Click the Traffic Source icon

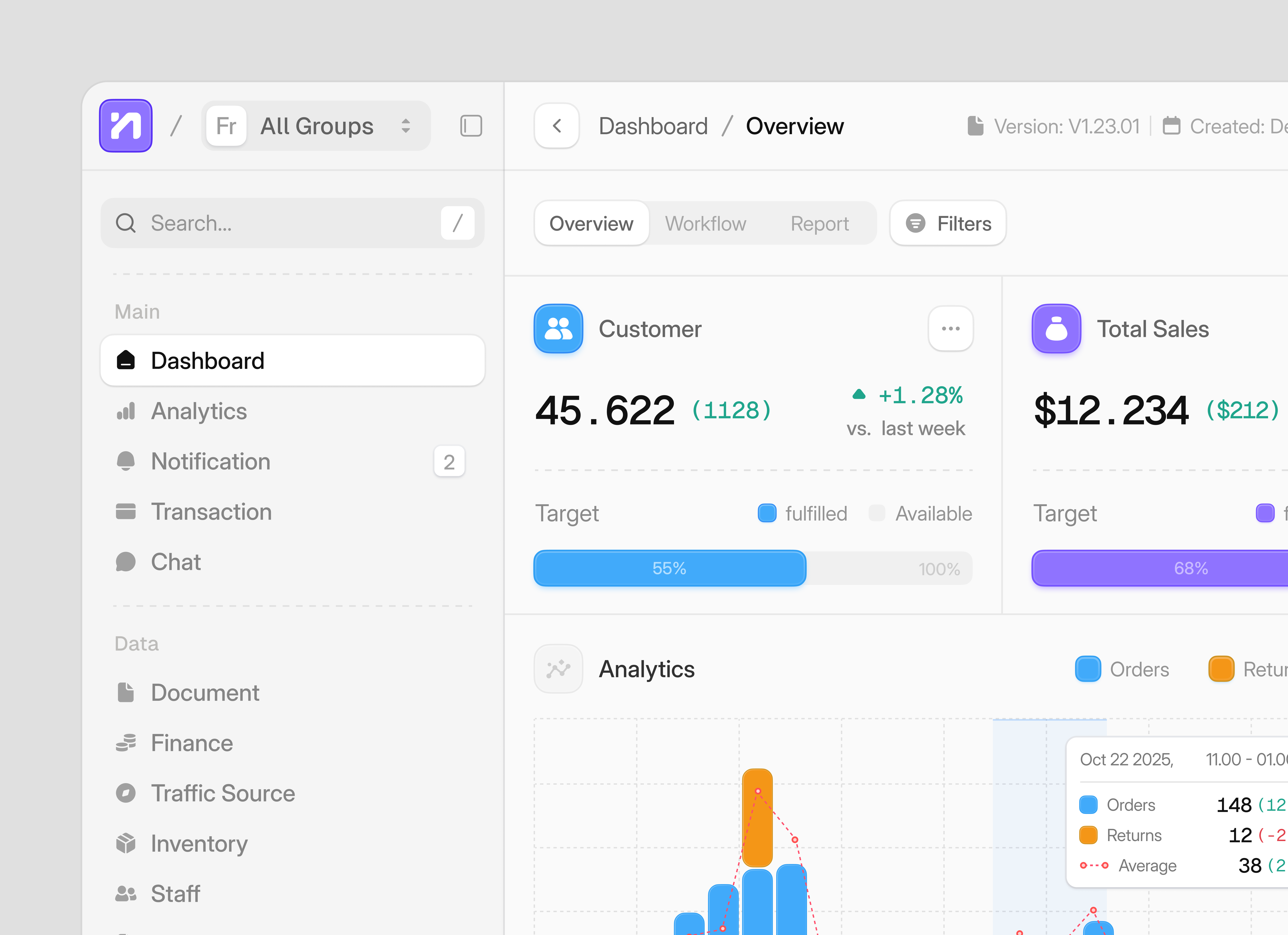(126, 793)
